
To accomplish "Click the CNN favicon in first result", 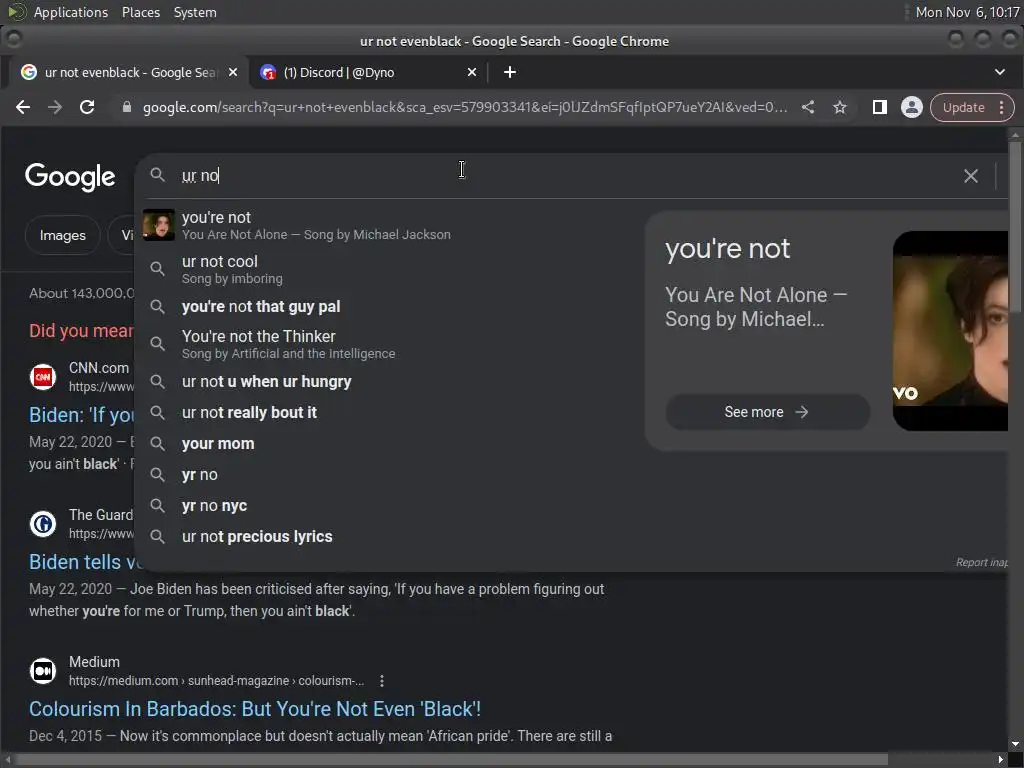I will [43, 377].
